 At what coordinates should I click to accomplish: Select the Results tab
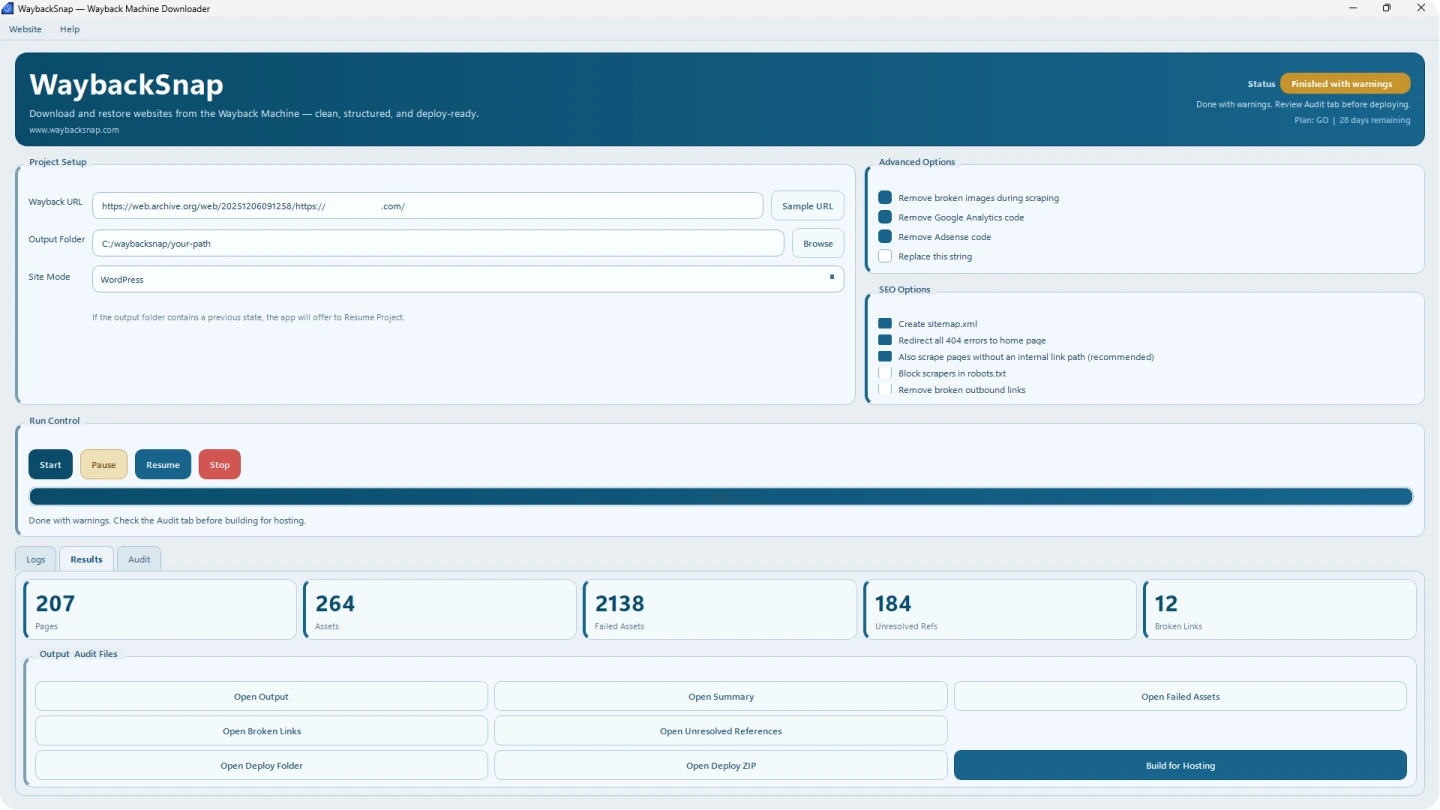click(86, 559)
